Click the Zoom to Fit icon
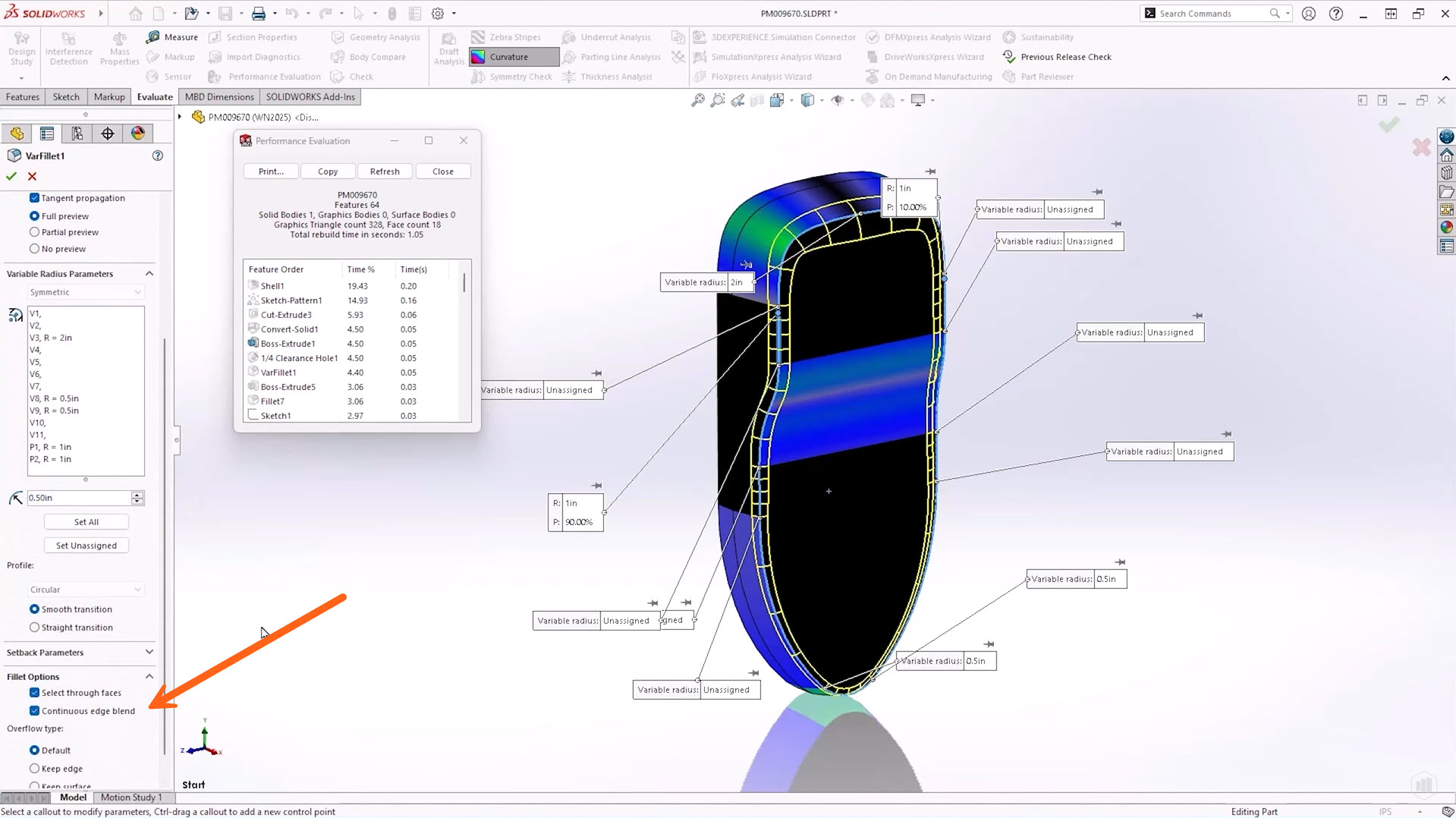 pyautogui.click(x=697, y=100)
